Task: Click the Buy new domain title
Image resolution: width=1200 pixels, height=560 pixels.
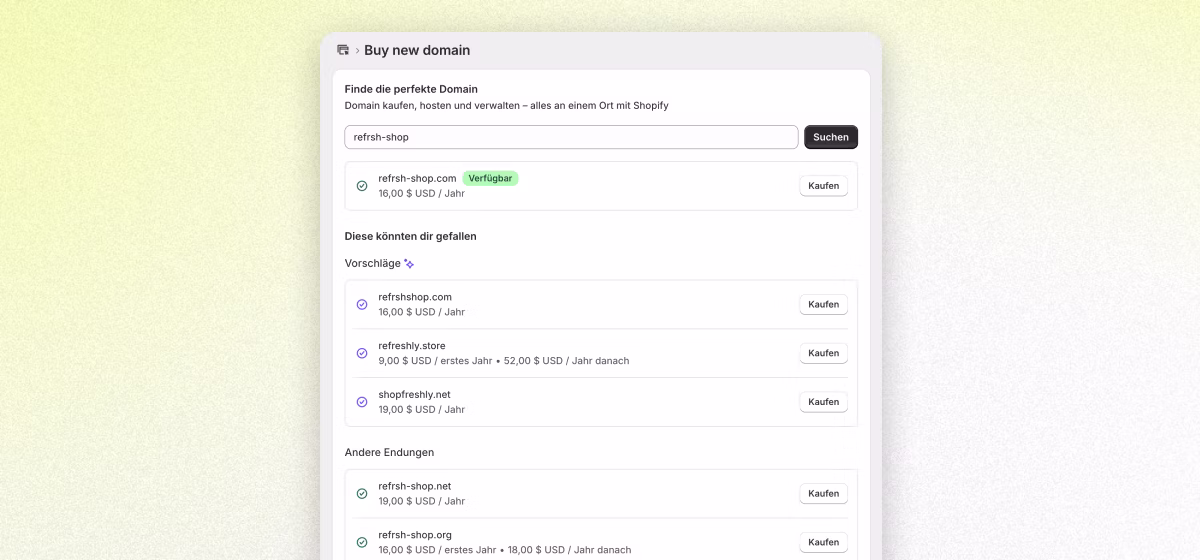Action: (417, 50)
